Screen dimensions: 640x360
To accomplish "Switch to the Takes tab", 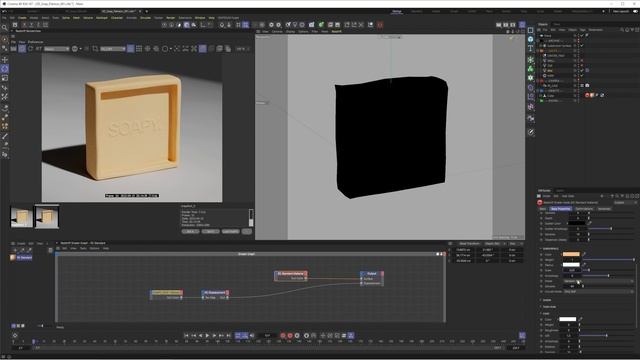I will point(557,24).
